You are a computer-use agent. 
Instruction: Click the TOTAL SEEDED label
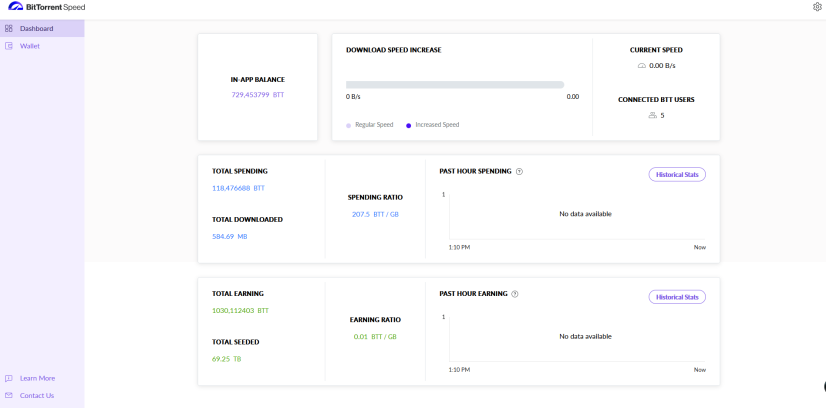(x=235, y=342)
